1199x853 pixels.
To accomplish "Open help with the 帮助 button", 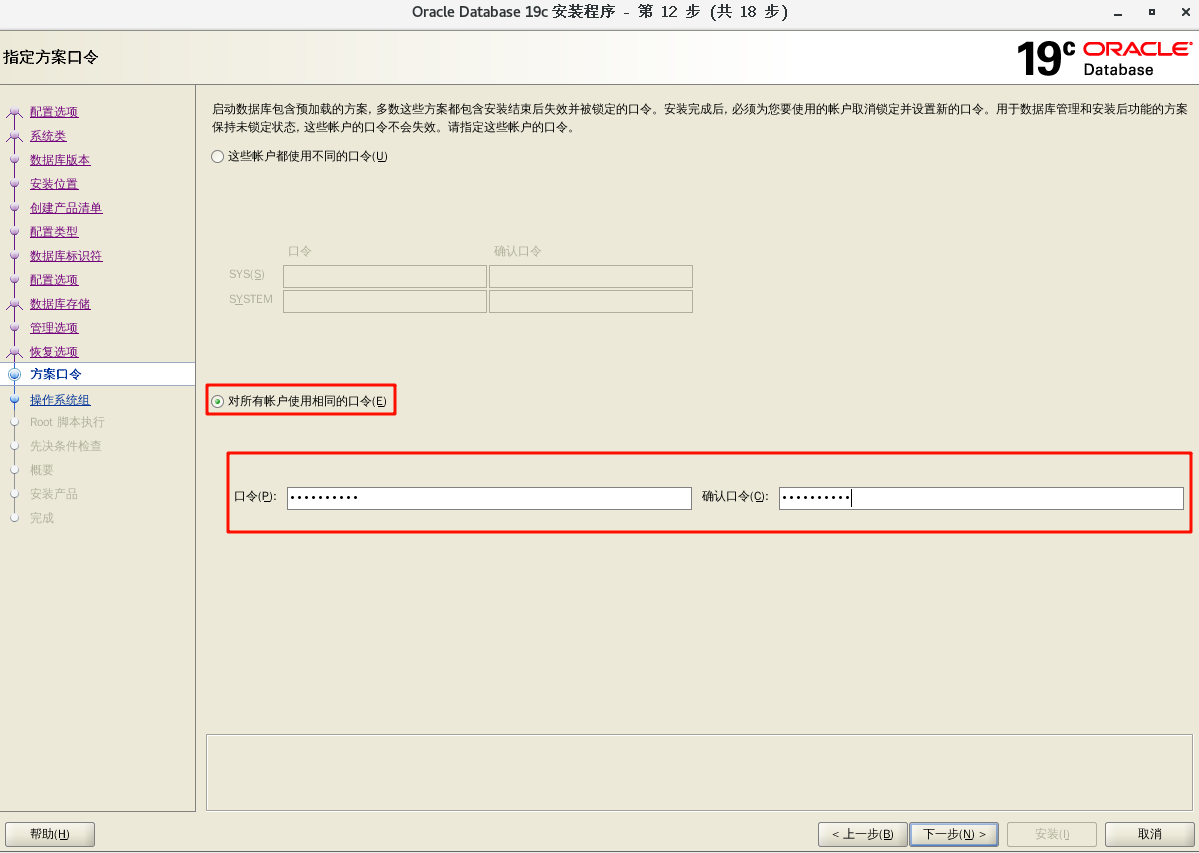I will point(50,834).
